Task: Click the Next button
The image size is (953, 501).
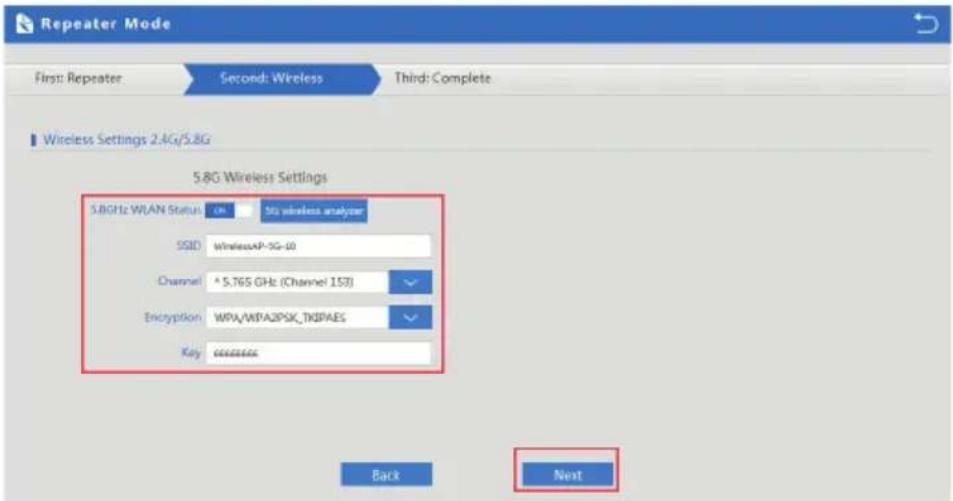Action: 568,475
